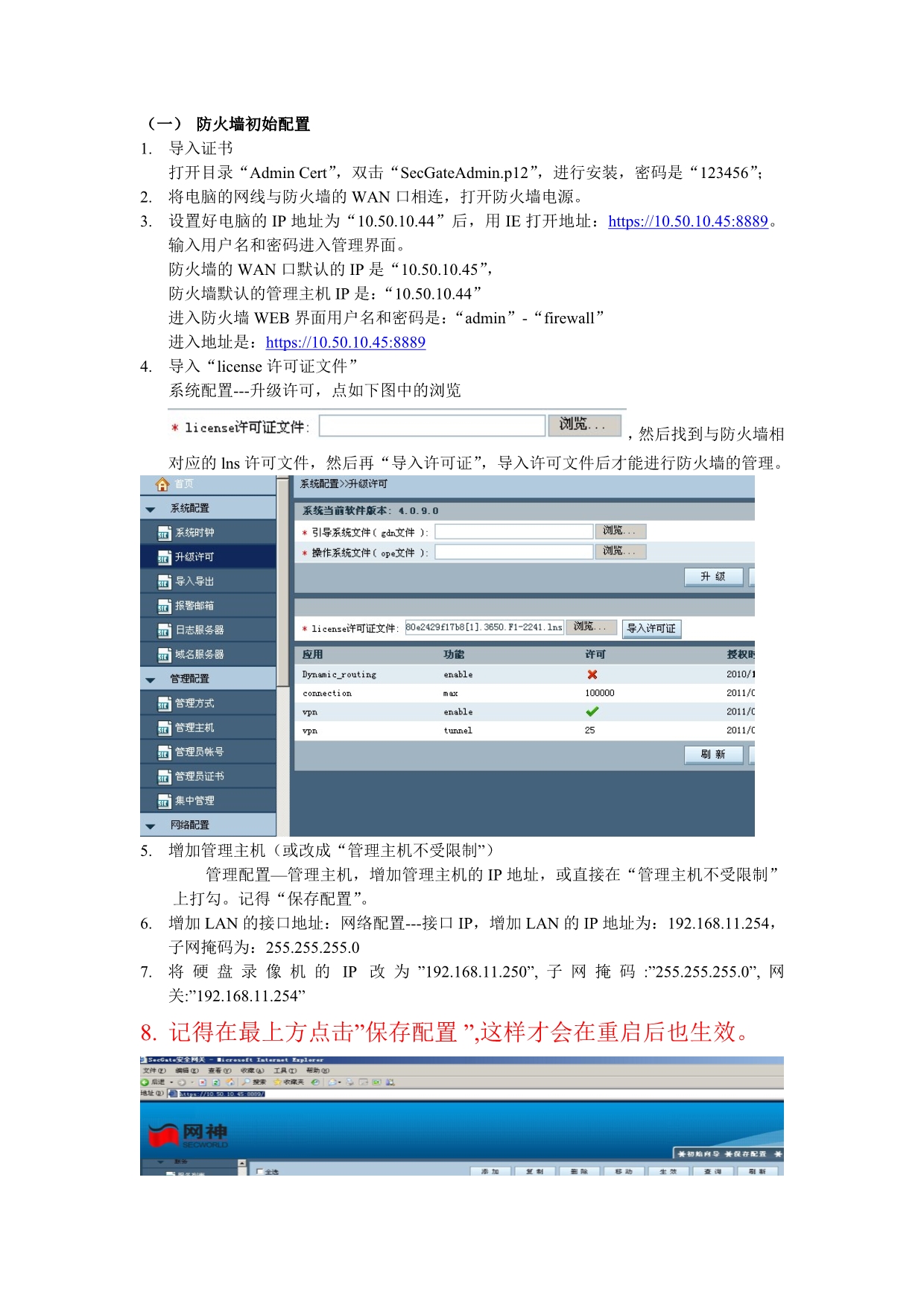Screen dimensions: 924x1306
Task: Select the 升级许可 sidebar item icon
Action: pyautogui.click(x=164, y=557)
